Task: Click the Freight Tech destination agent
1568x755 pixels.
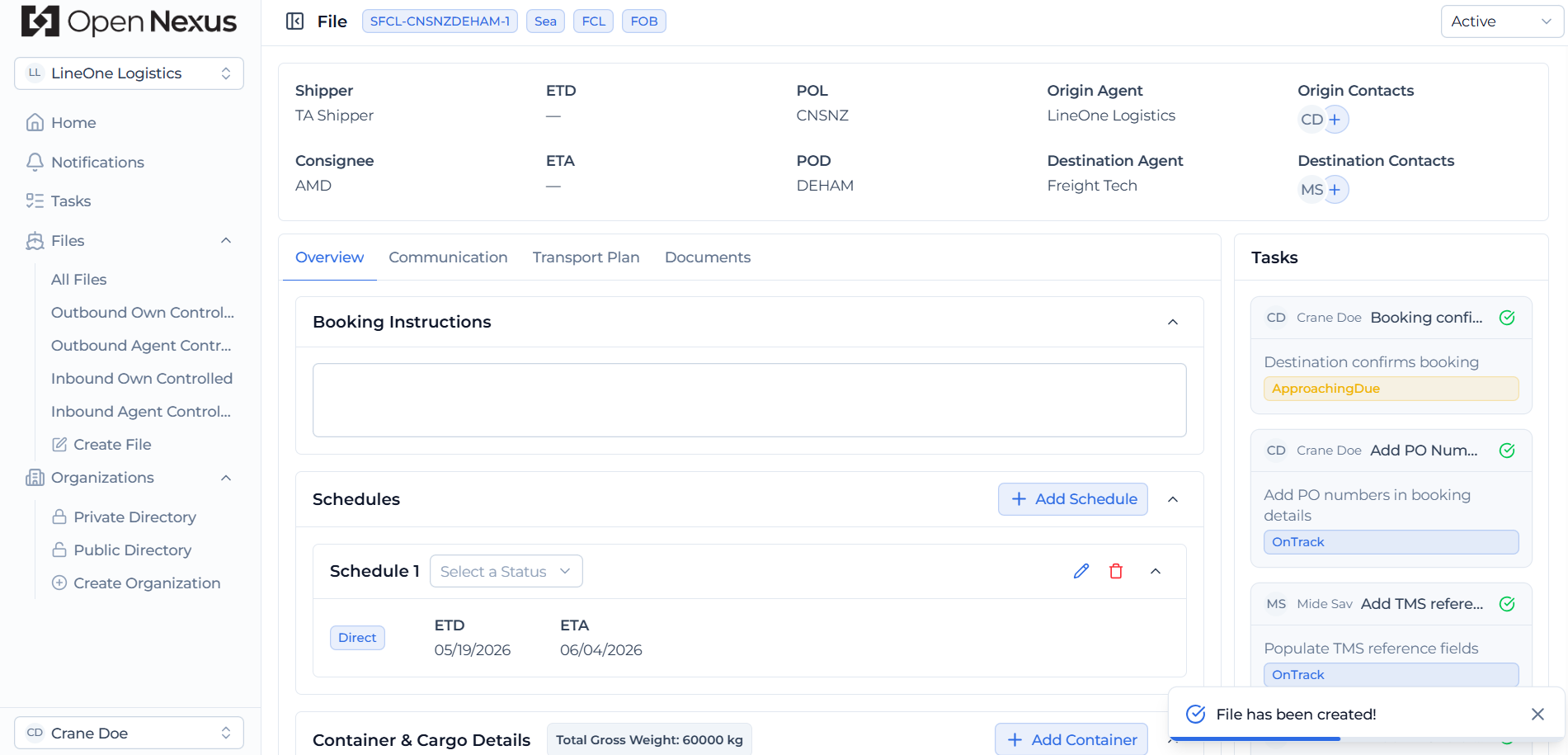Action: [1092, 186]
